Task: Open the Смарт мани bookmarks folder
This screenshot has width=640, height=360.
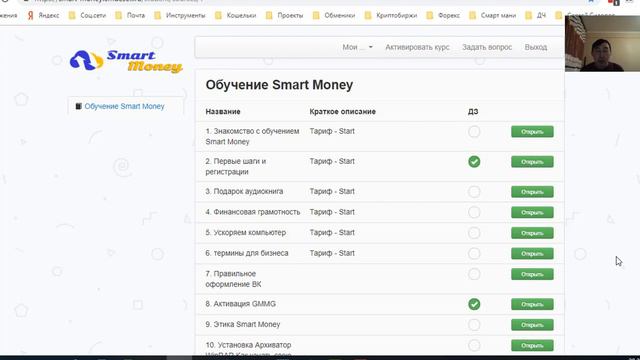Action: [493, 16]
